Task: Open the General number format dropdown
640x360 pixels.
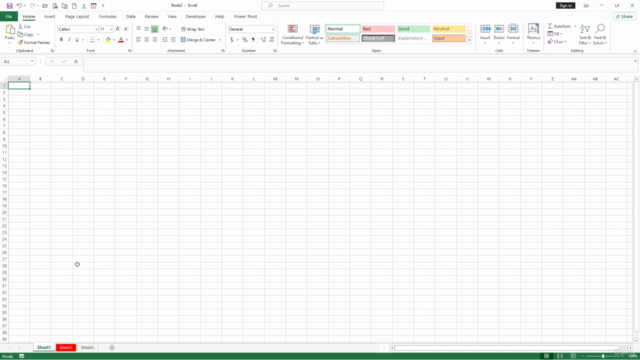Action: tap(273, 29)
